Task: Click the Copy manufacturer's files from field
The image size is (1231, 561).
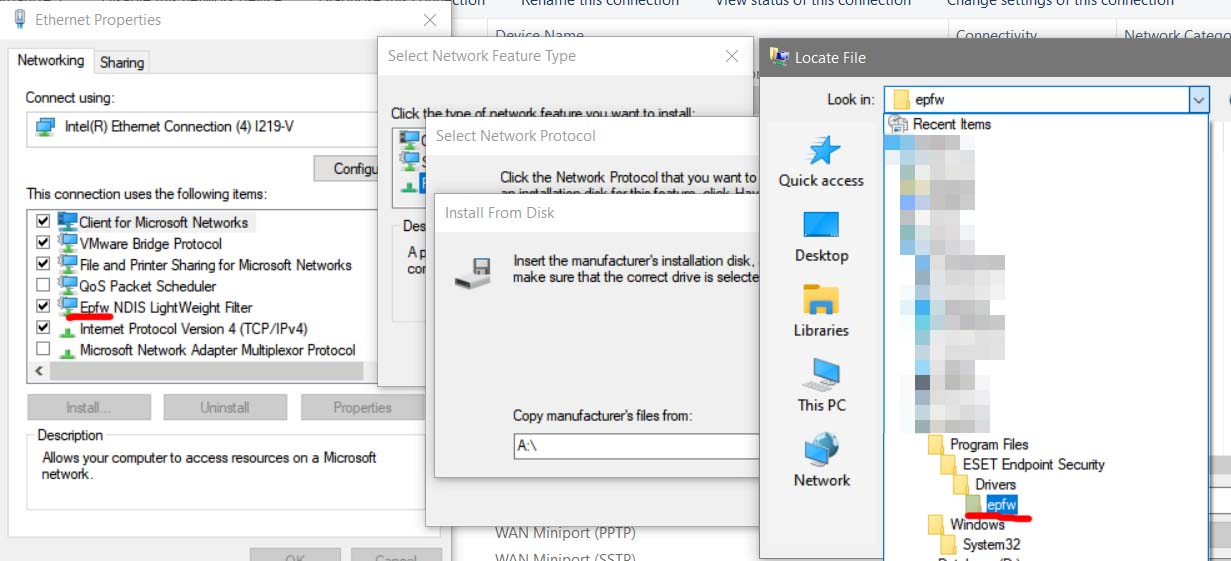Action: click(636, 446)
